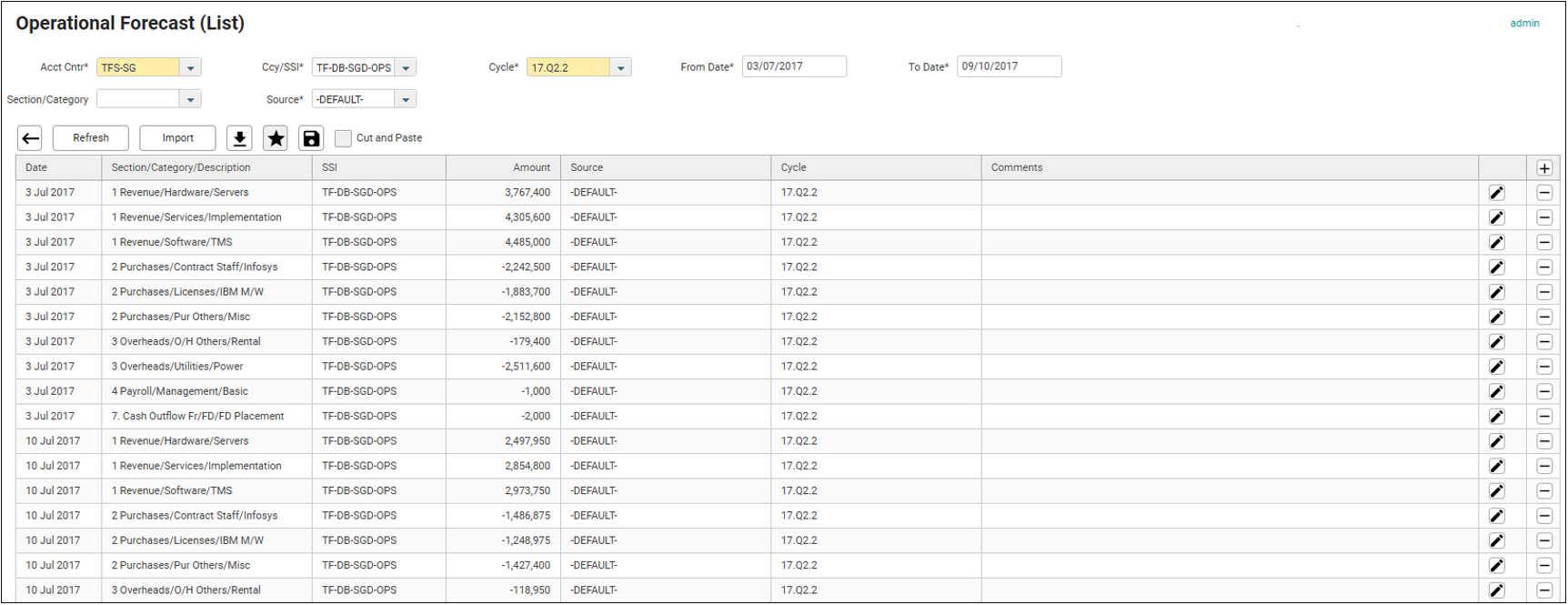Screen dimensions: 1568x605
Task: Click the From Date input field
Action: click(x=793, y=66)
